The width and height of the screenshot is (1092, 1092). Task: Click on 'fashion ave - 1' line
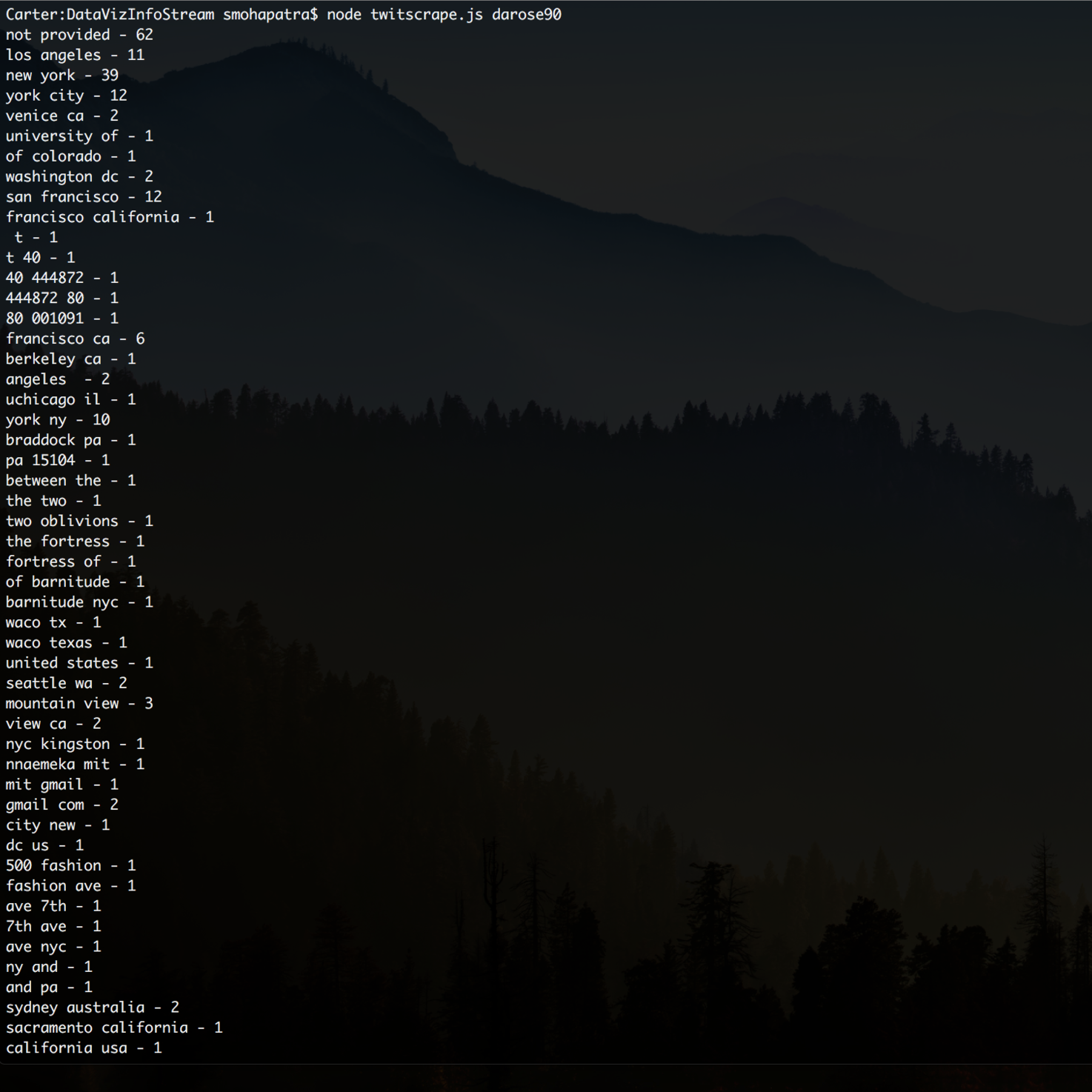point(71,886)
